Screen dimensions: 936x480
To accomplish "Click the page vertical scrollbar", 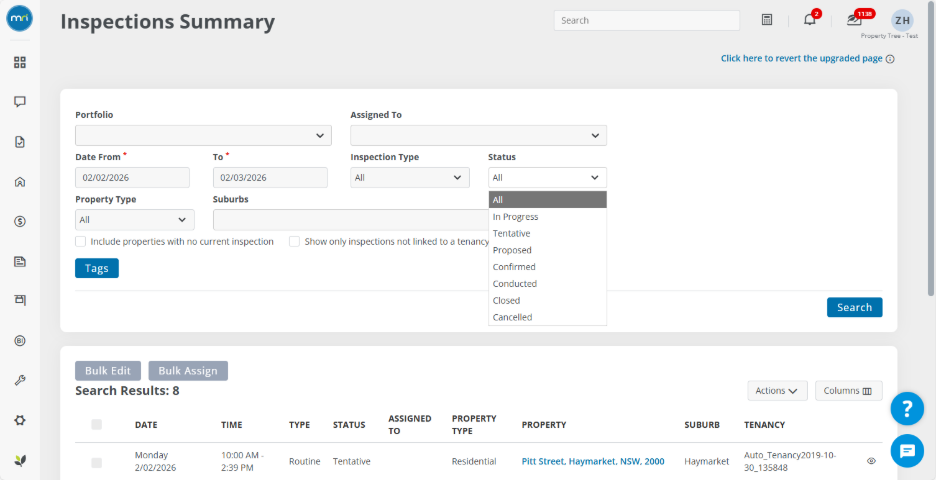I will point(932,149).
